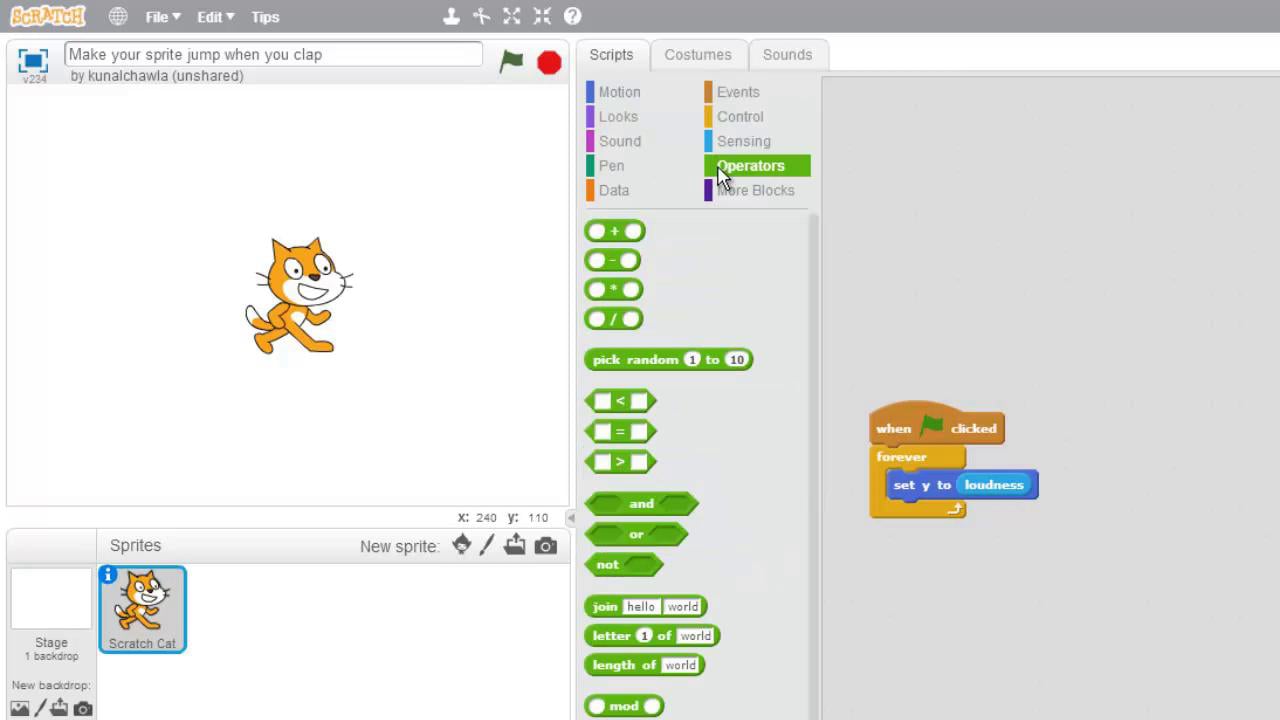
Task: Click the pick random block
Action: point(668,360)
